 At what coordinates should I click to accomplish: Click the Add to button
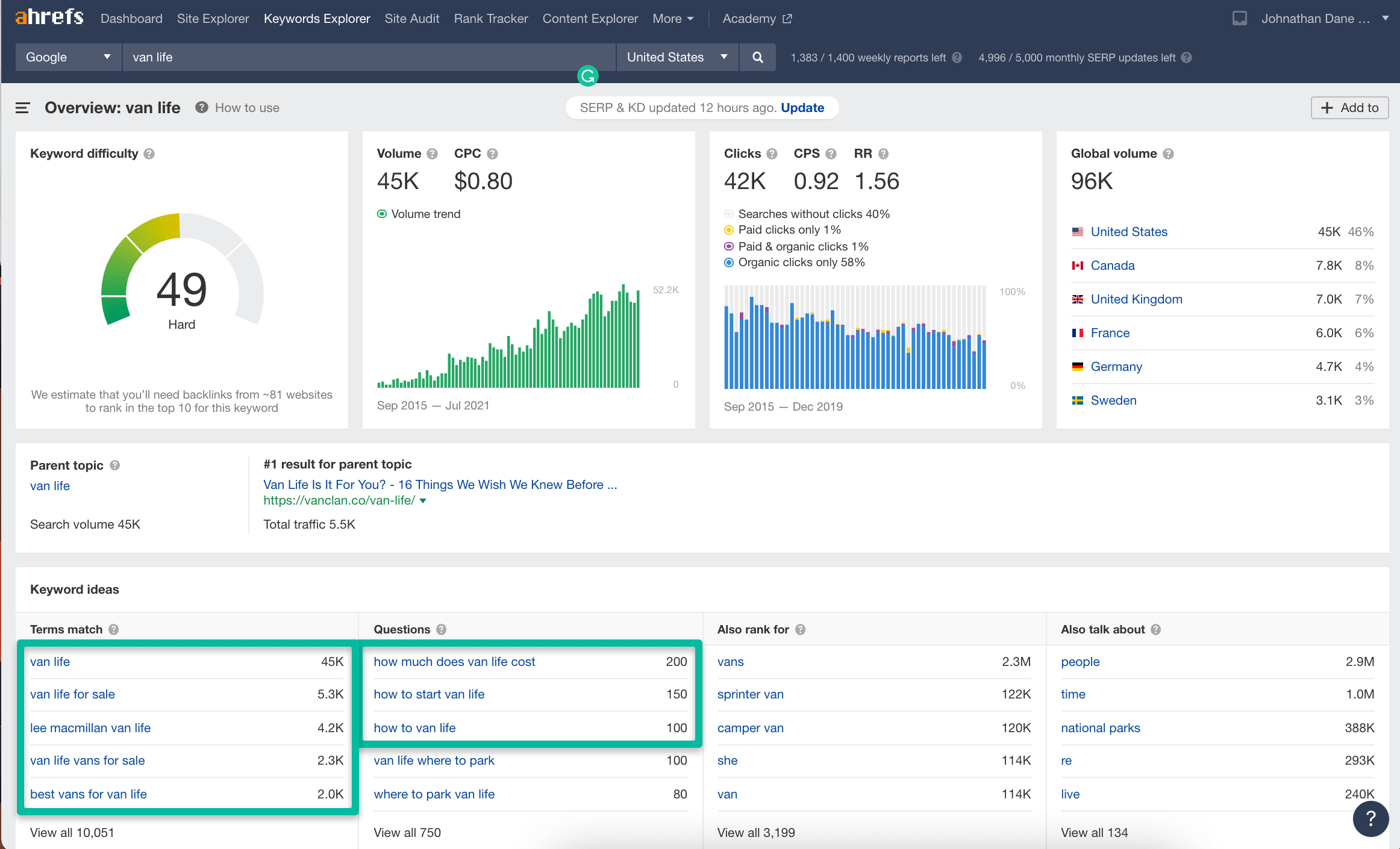coord(1349,108)
